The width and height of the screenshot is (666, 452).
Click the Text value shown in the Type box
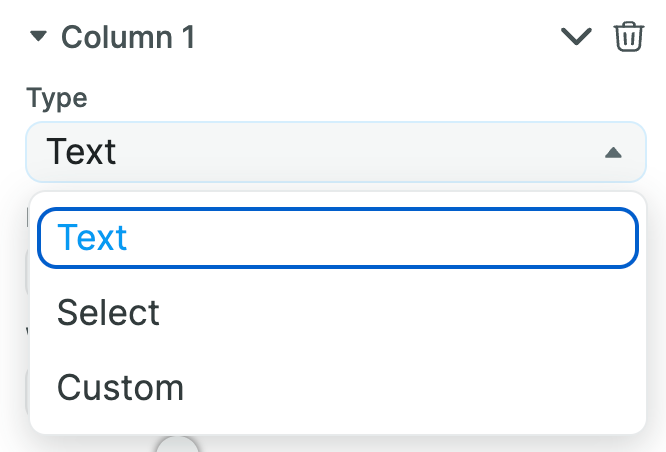click(81, 152)
